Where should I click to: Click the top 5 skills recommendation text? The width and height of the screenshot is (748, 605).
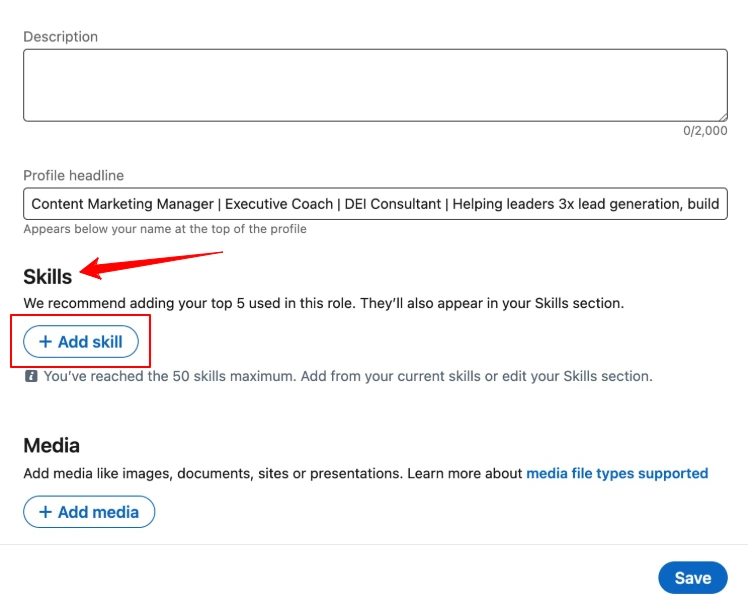tap(323, 303)
